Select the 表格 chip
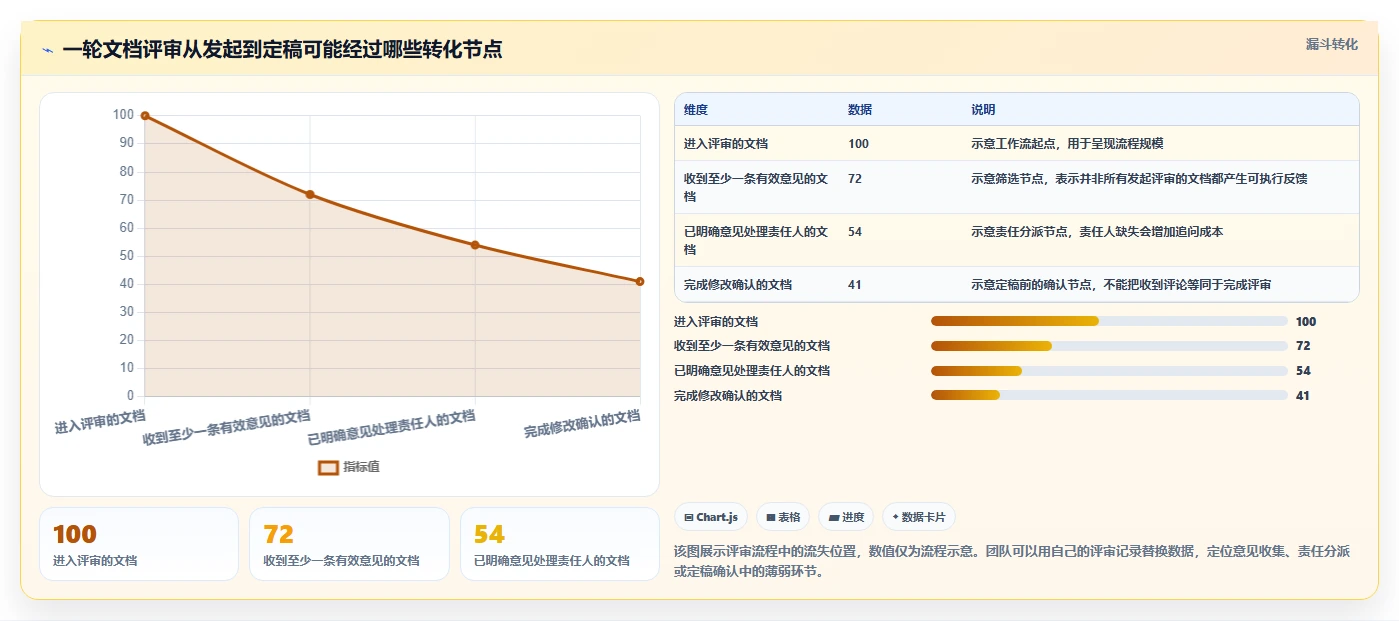The image size is (1399, 621). point(783,517)
